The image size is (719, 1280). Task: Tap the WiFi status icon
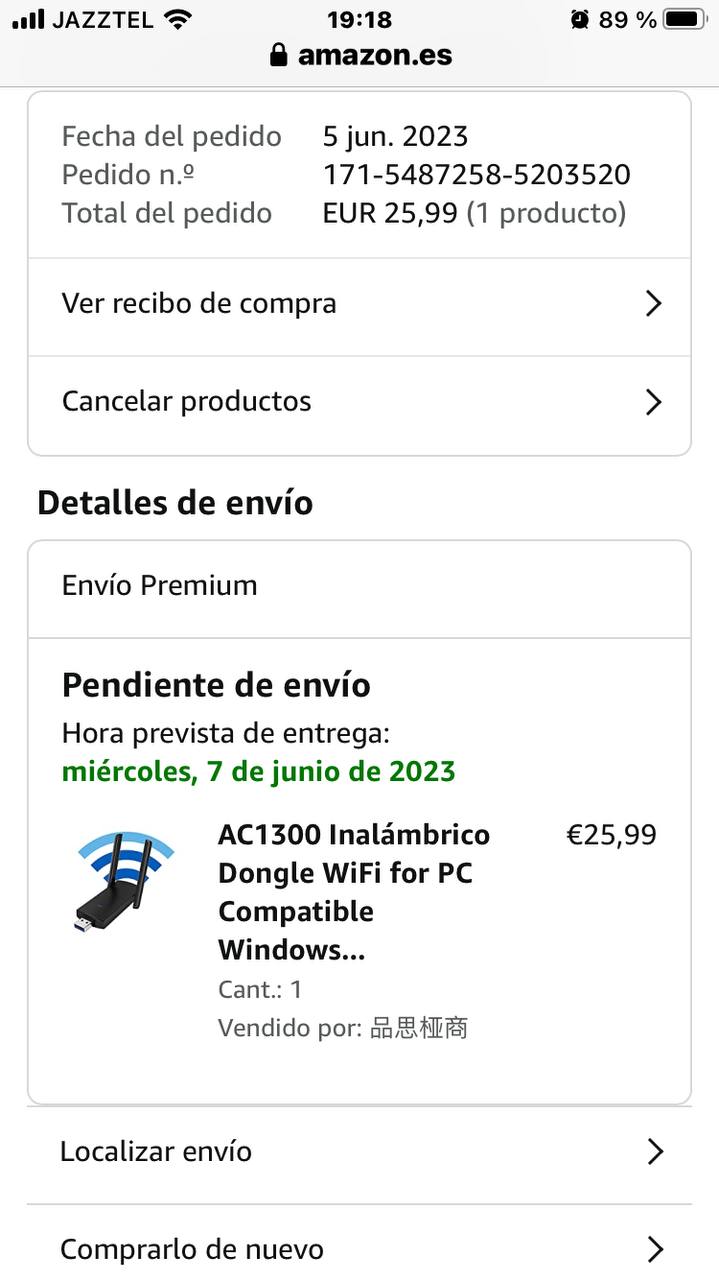(x=178, y=19)
